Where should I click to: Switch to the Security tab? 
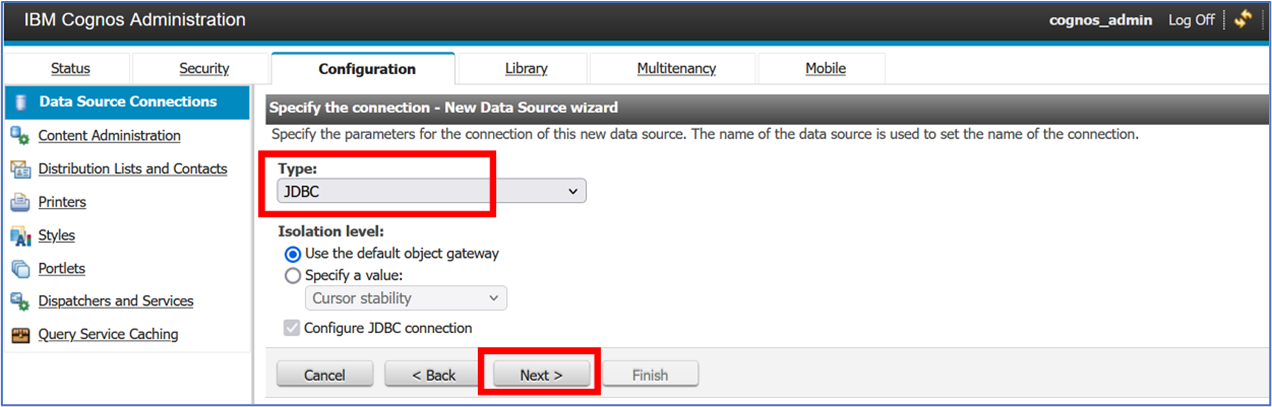pyautogui.click(x=204, y=68)
